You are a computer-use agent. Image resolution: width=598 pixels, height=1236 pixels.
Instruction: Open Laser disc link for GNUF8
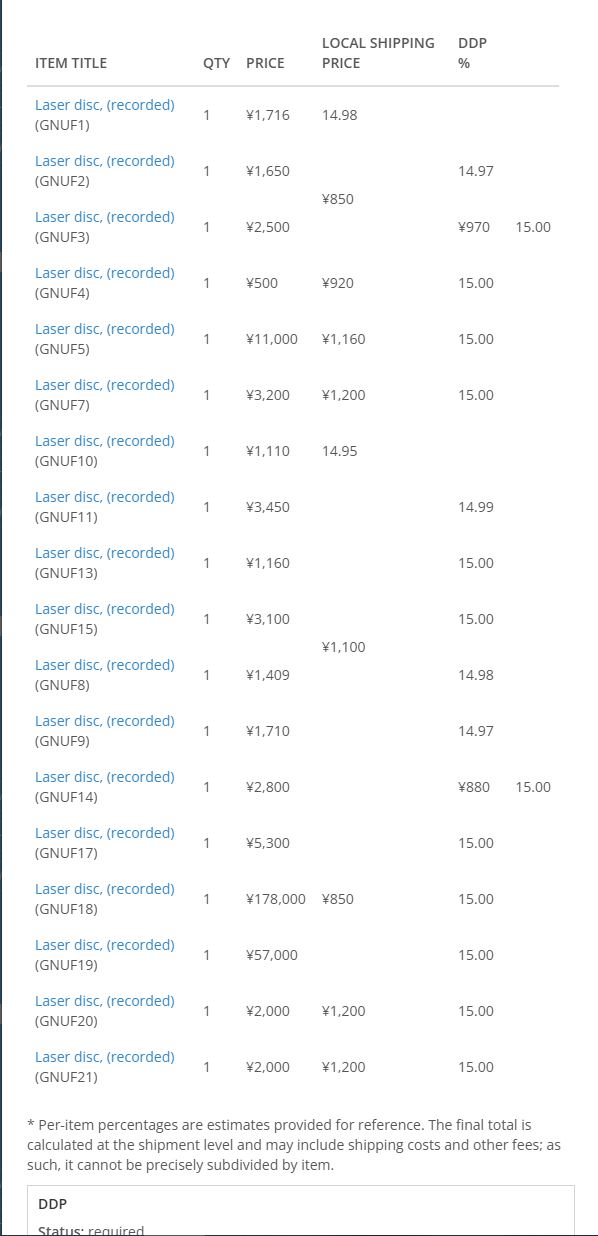(x=104, y=665)
